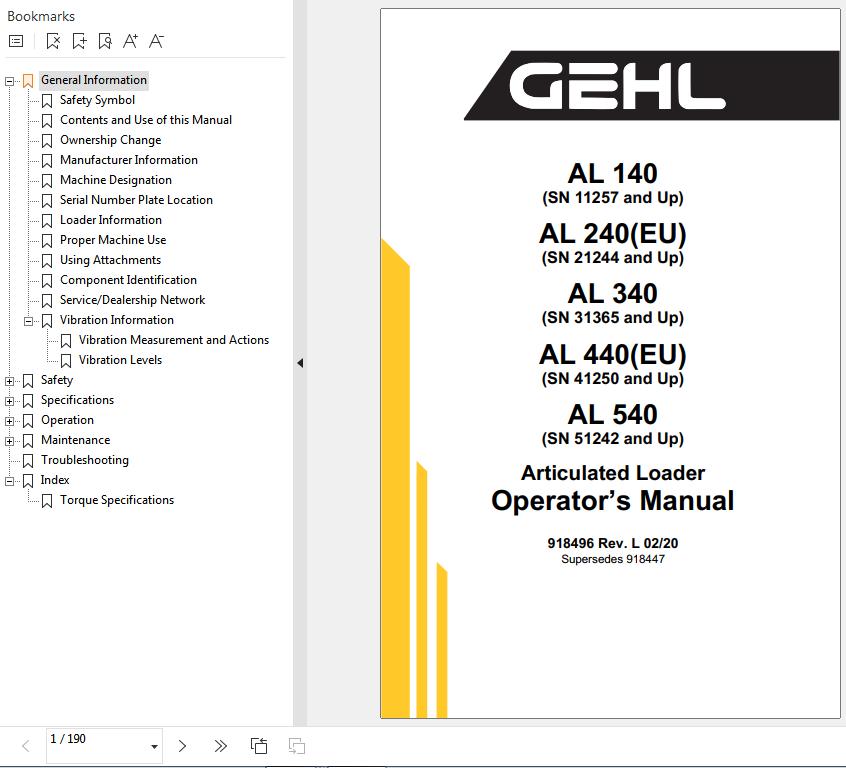Image resolution: width=846 pixels, height=768 pixels.
Task: Expand the Specifications bookmark section
Action: (x=9, y=401)
